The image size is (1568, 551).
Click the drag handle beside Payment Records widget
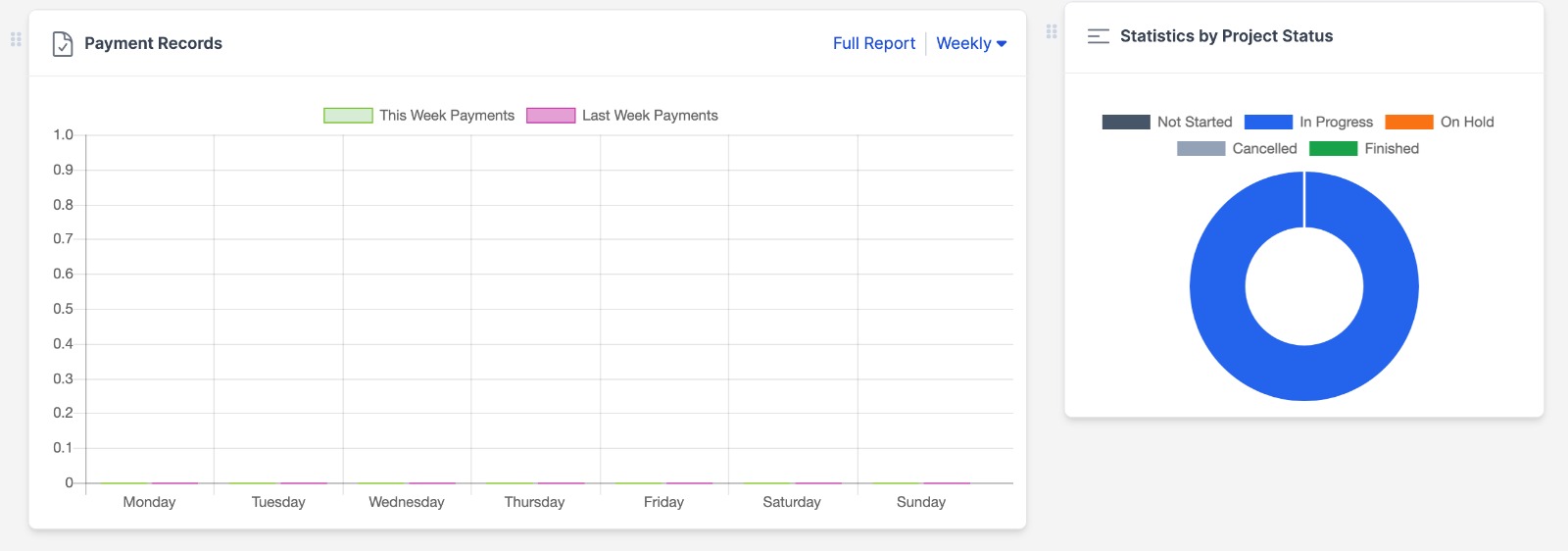16,39
